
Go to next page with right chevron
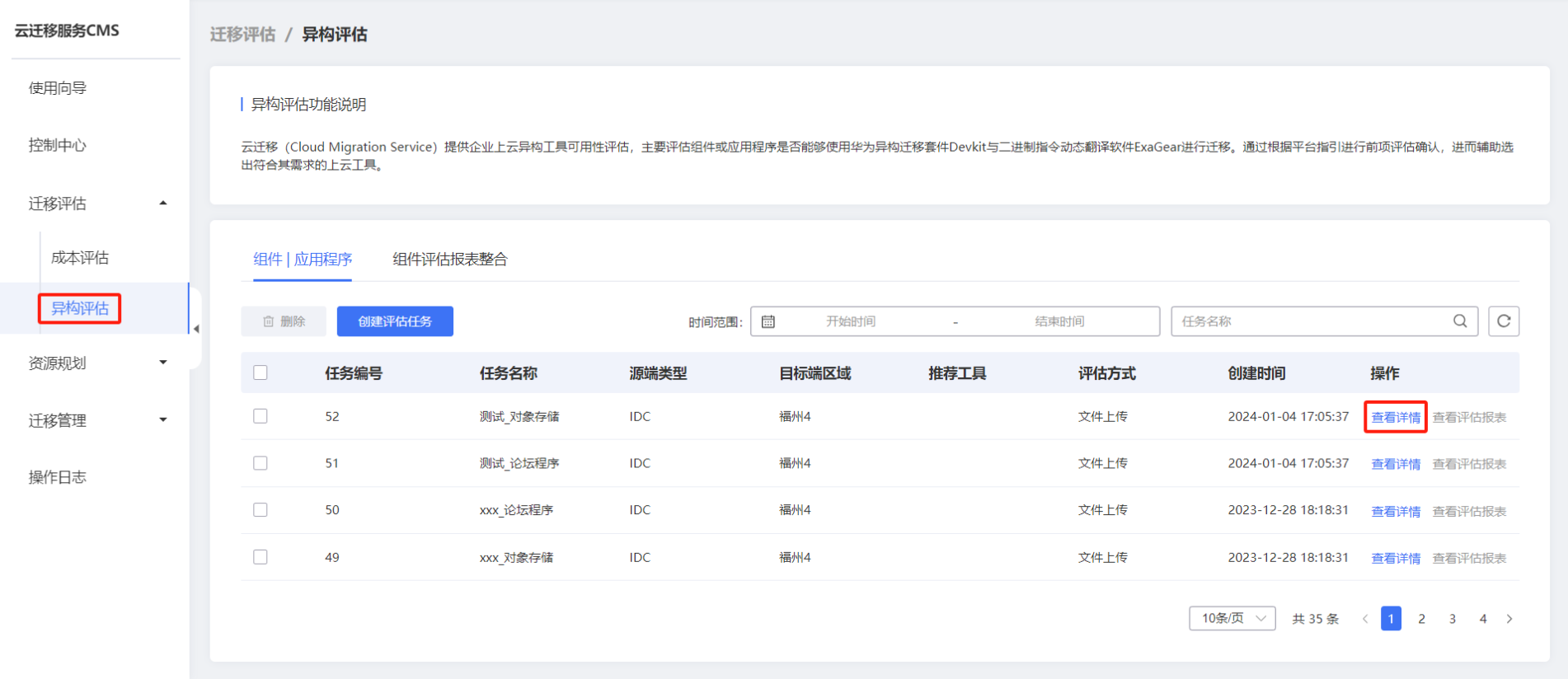(1509, 619)
